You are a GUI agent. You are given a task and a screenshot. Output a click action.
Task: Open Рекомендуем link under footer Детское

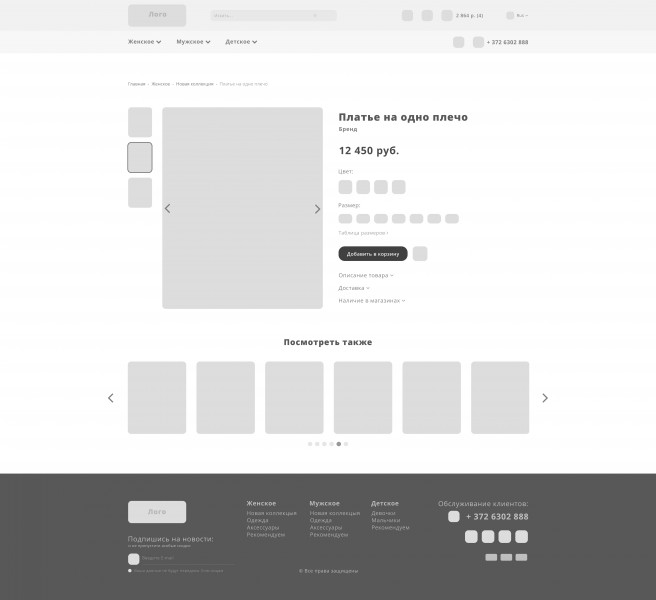tap(390, 528)
